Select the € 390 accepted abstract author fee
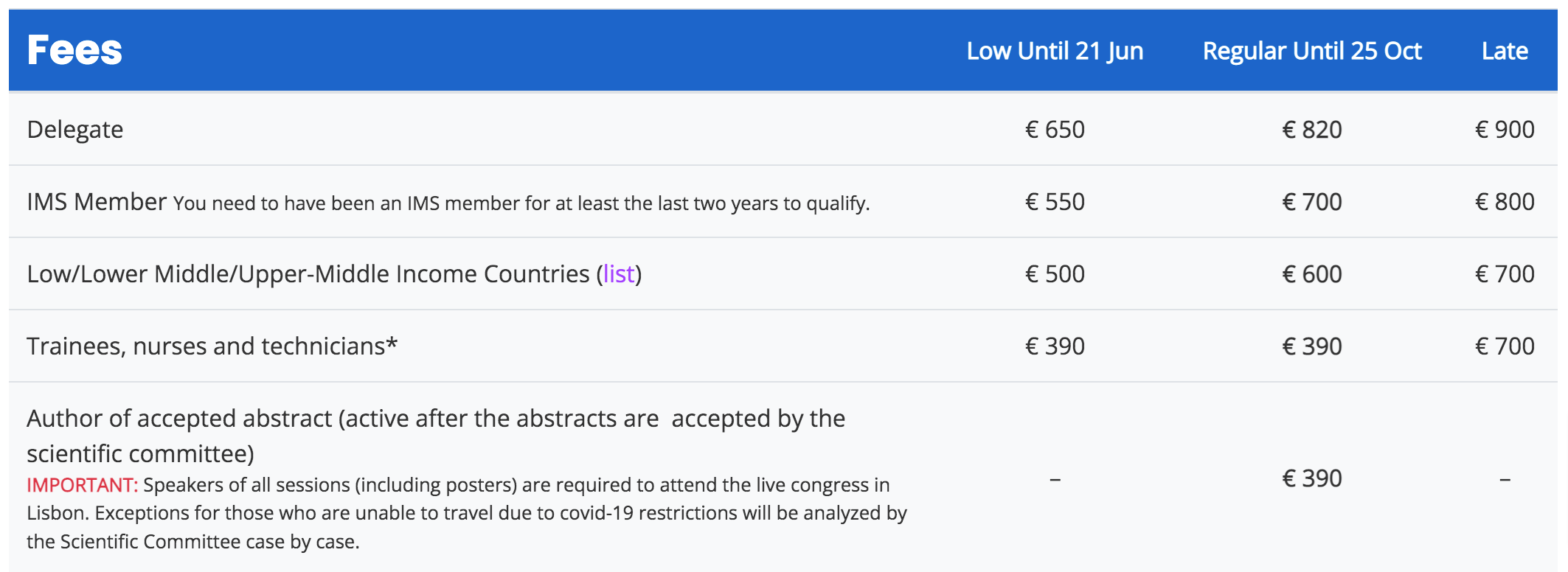Screen dimensions: 1568x572 1312,479
